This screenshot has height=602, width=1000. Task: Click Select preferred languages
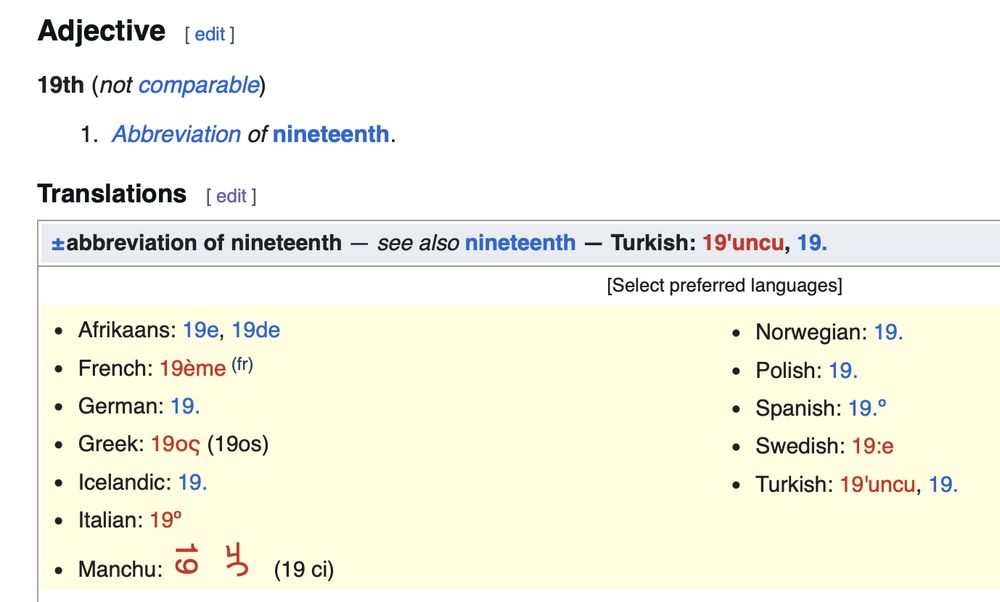pyautogui.click(x=724, y=286)
